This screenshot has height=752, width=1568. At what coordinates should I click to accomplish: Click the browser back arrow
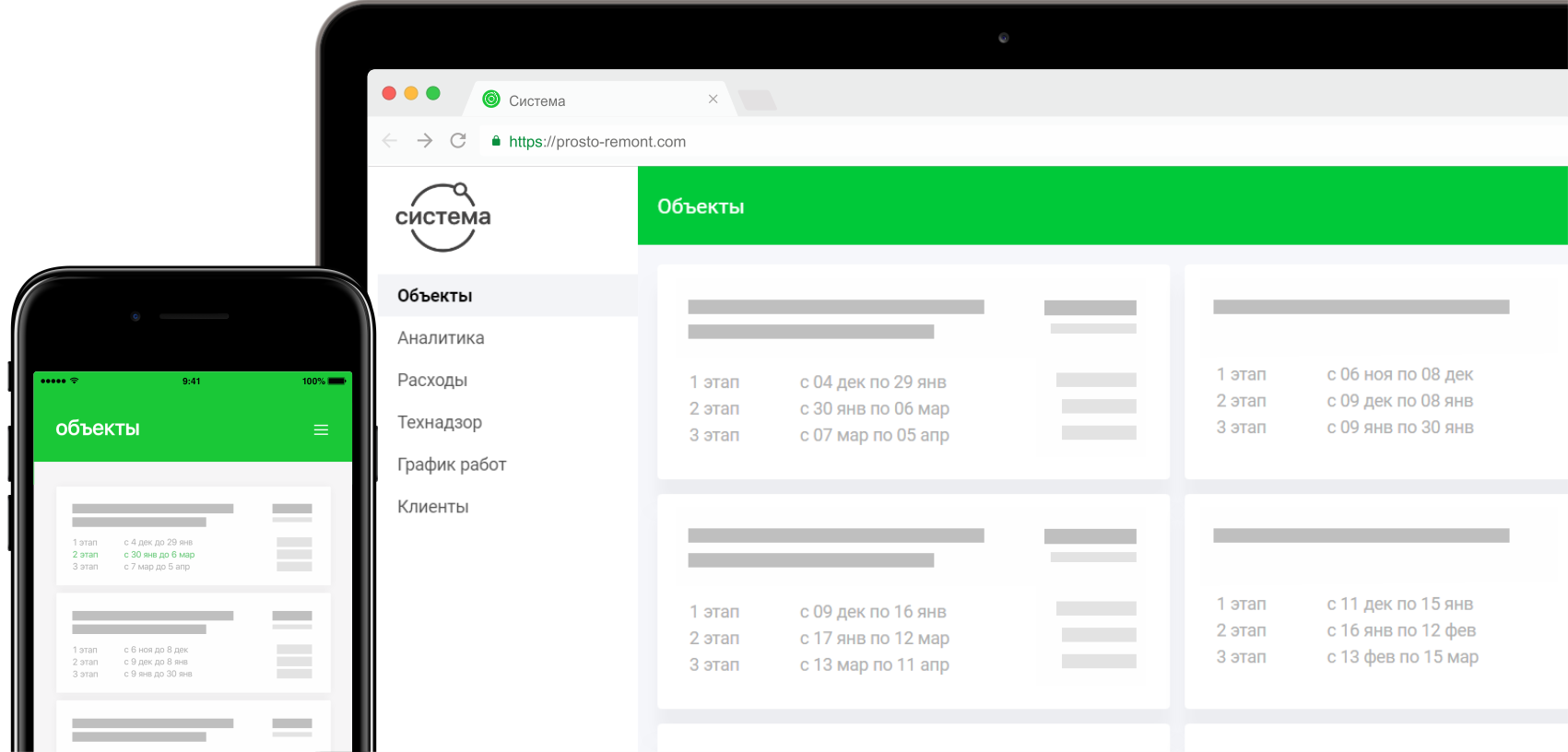click(390, 141)
